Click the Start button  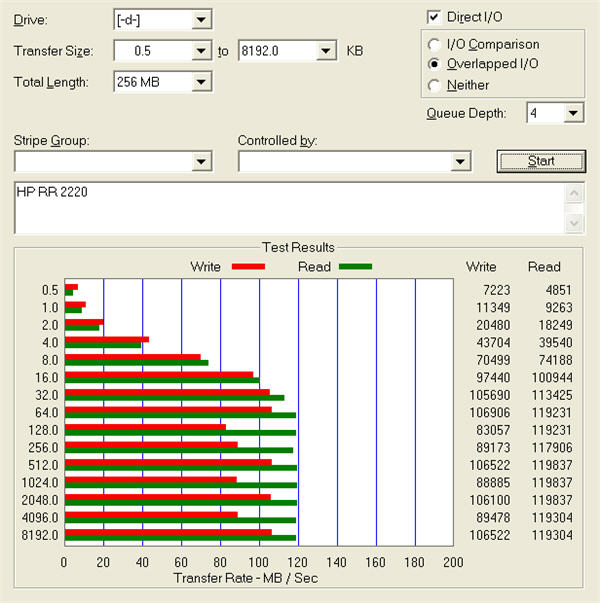pyautogui.click(x=541, y=161)
